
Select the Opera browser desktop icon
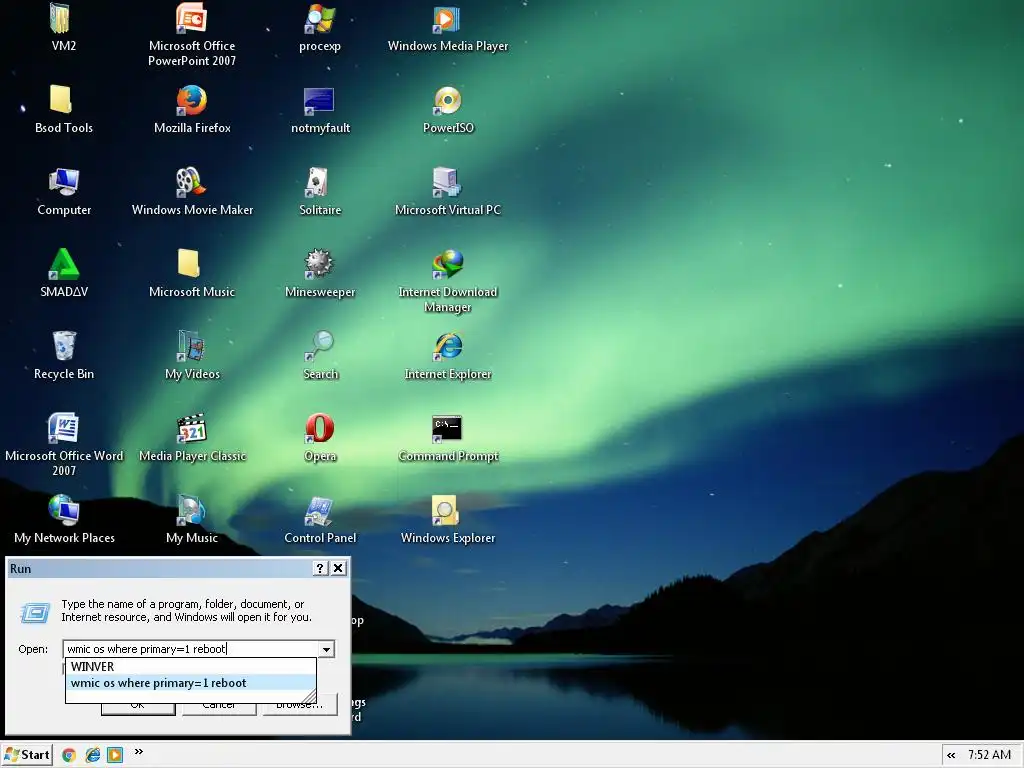[x=319, y=428]
